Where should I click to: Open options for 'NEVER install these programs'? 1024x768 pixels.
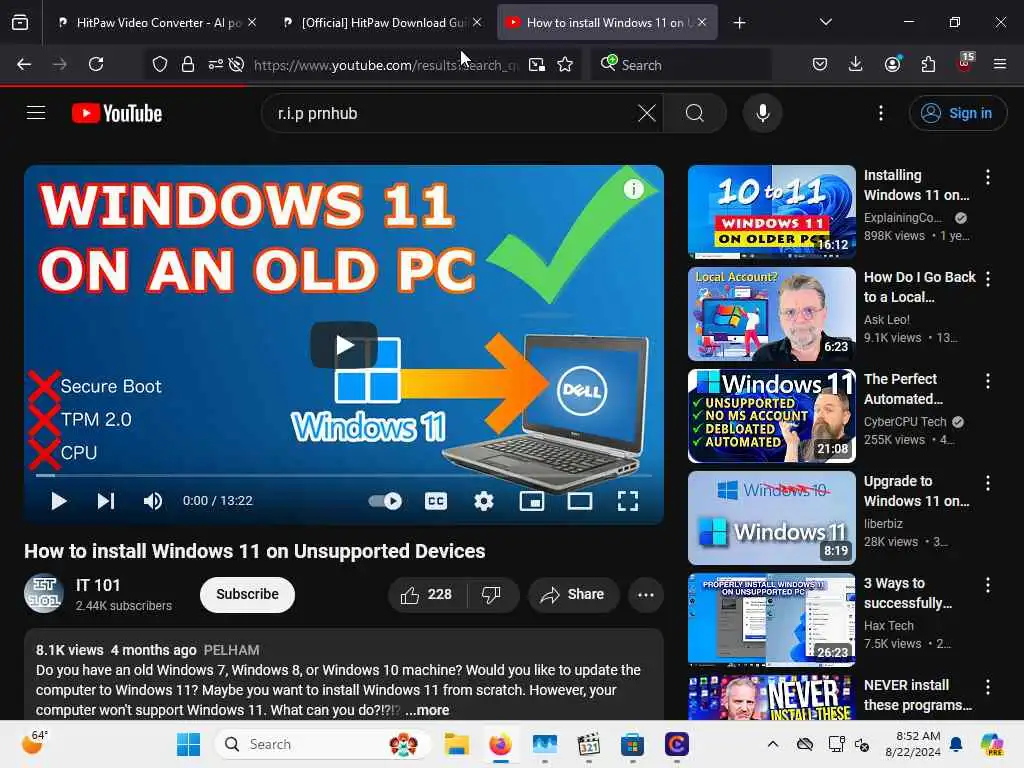click(987, 686)
